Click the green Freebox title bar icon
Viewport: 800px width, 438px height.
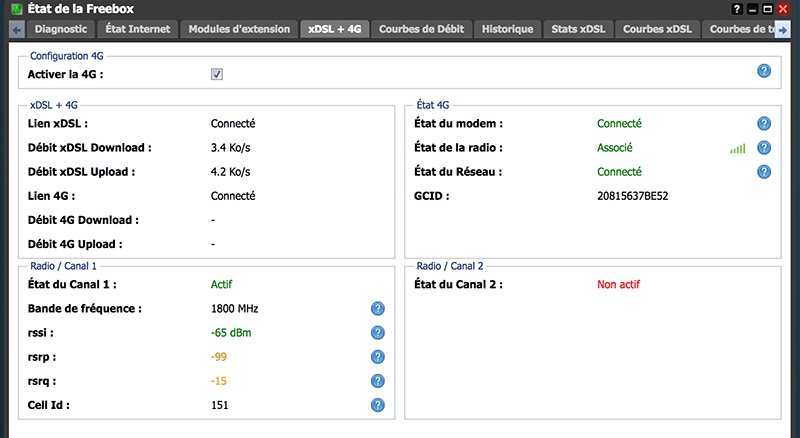(17, 9)
